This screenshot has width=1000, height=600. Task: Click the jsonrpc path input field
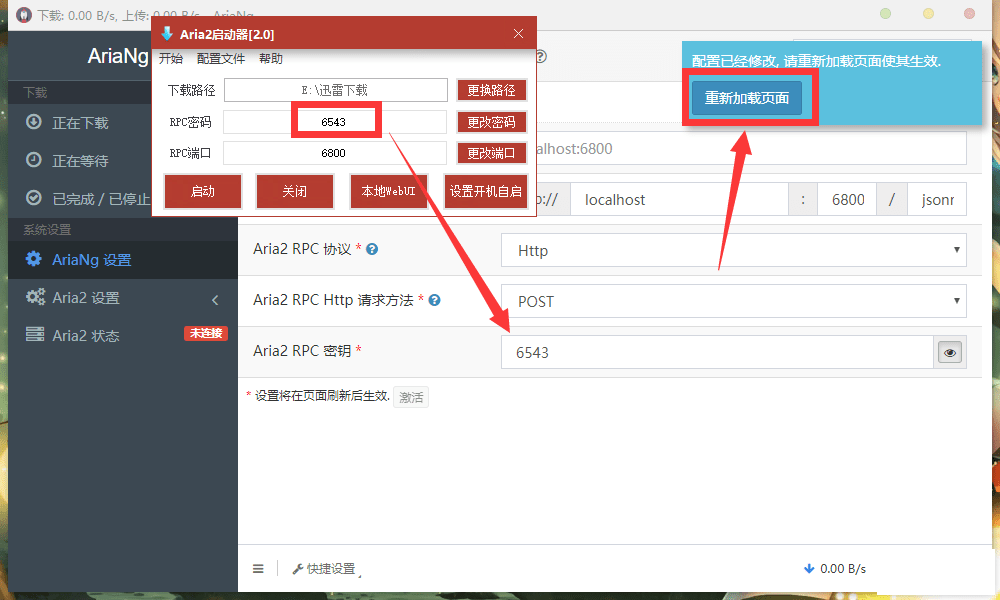tap(937, 200)
